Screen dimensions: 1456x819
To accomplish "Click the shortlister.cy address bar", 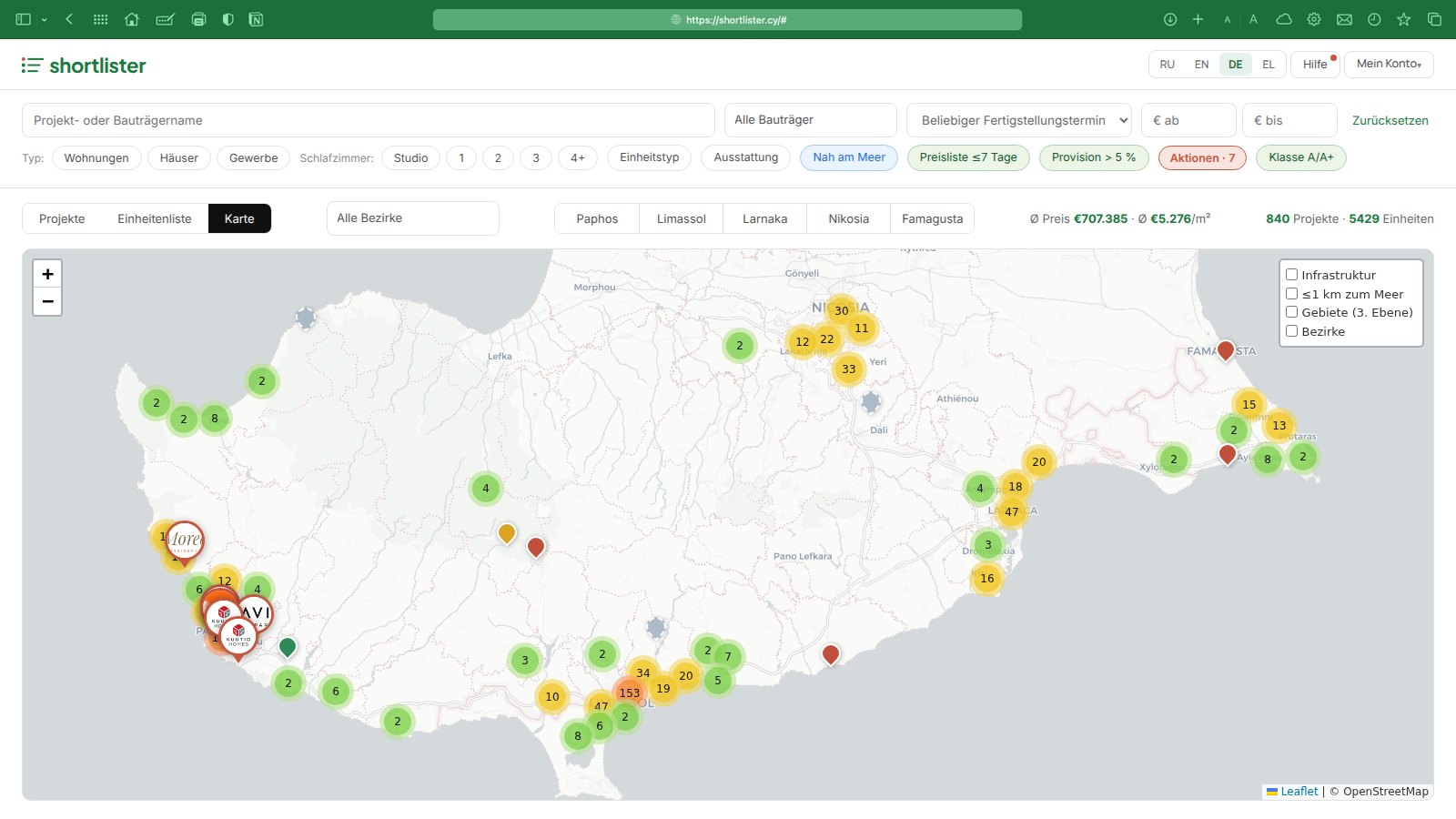I will click(727, 19).
